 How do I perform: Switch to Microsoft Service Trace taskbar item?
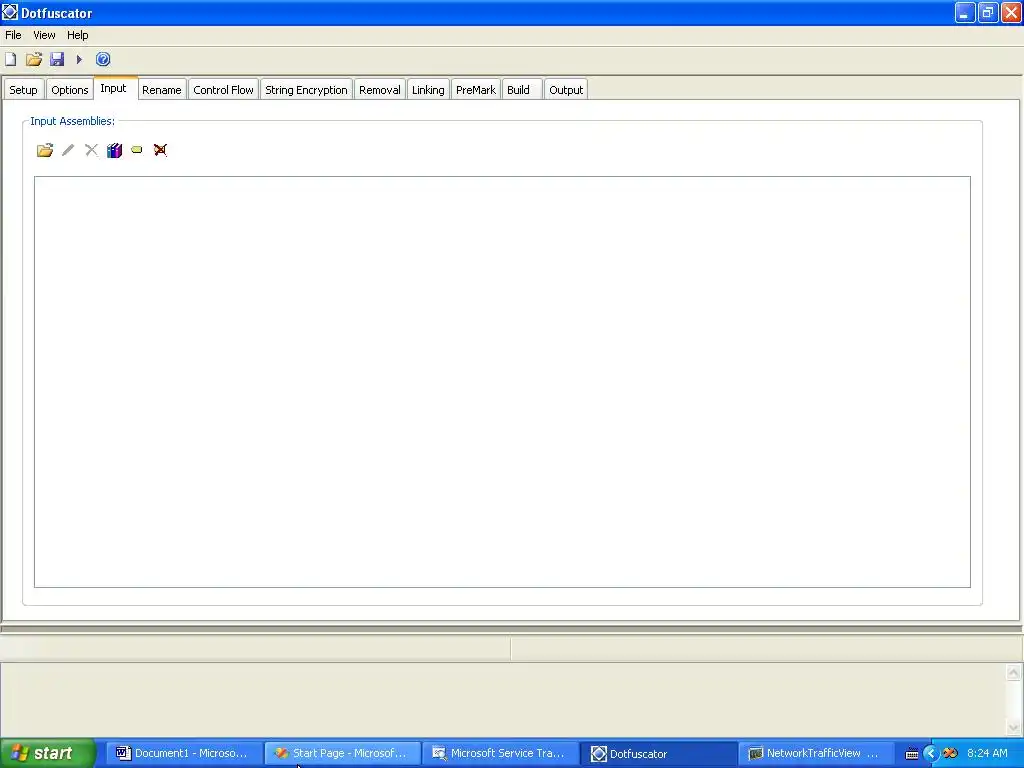(x=501, y=754)
